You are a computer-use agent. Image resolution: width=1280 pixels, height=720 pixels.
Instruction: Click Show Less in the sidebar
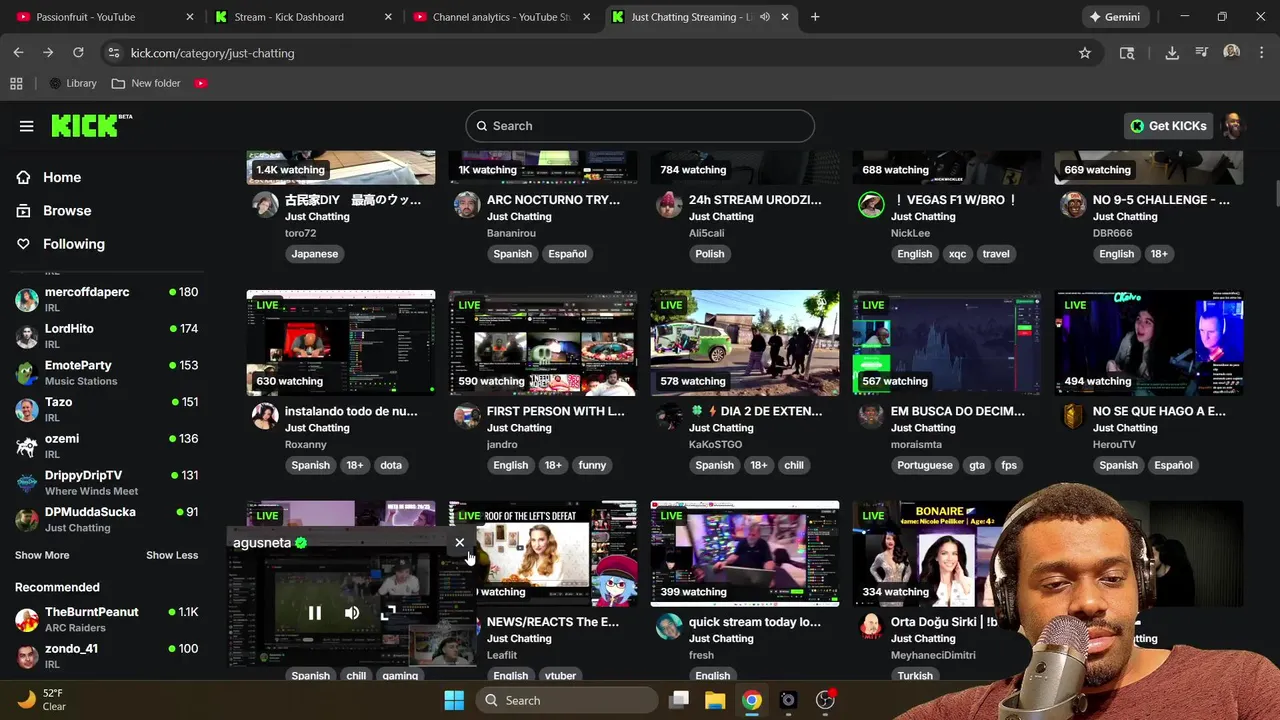[x=172, y=555]
